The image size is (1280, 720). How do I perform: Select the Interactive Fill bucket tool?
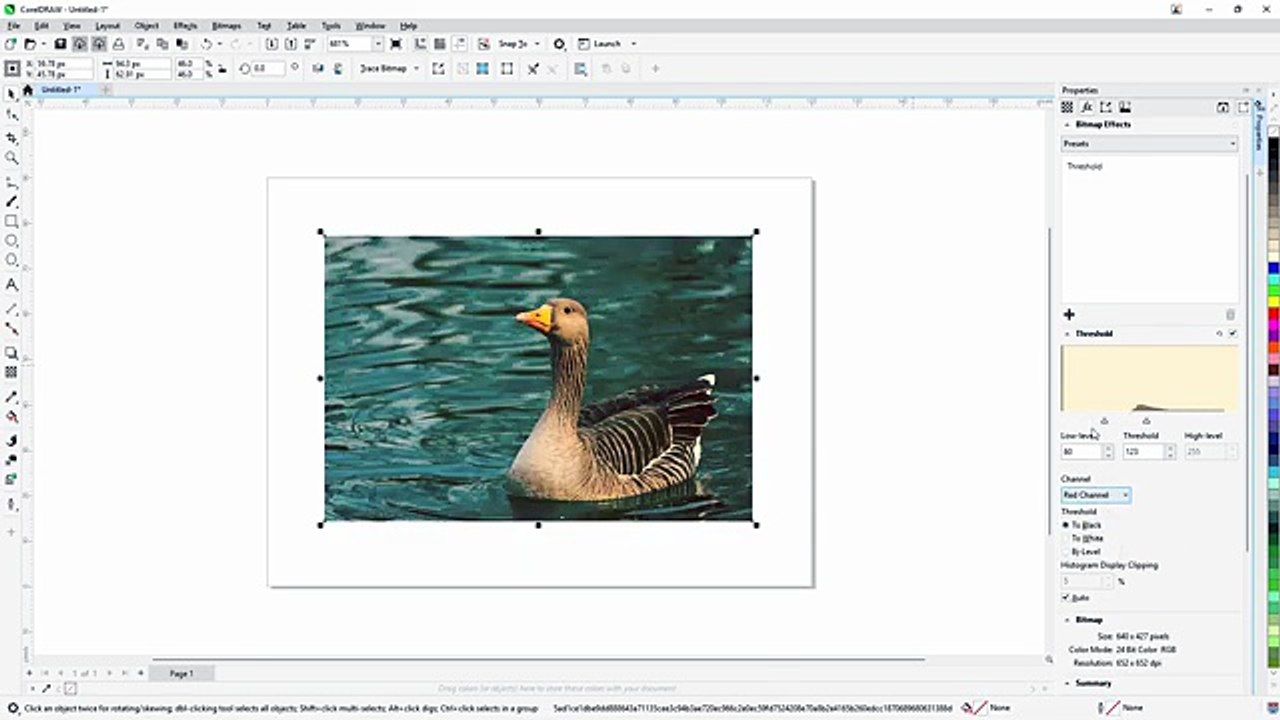point(12,417)
